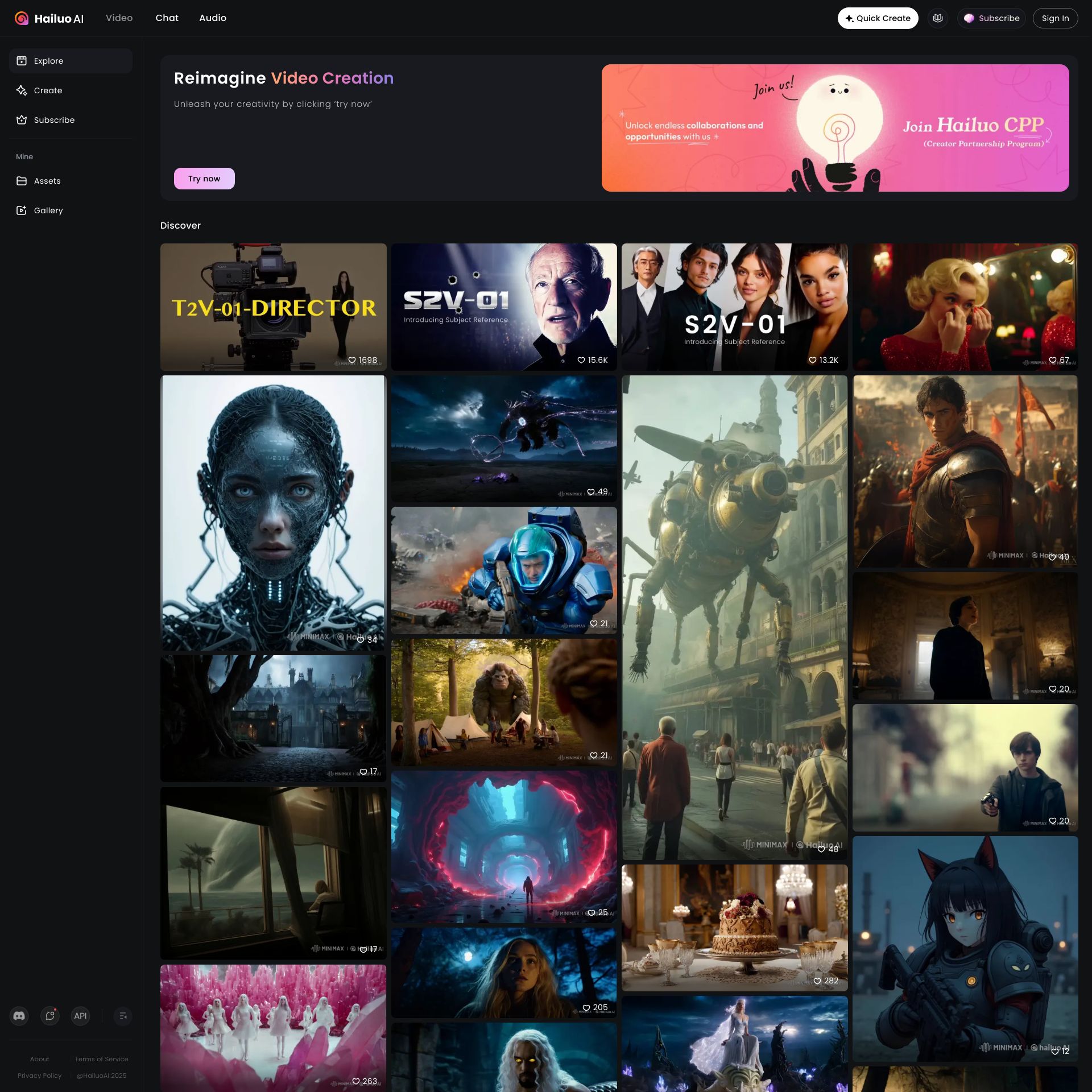
Task: Open the stormy window palm trees thumbnail
Action: (273, 873)
